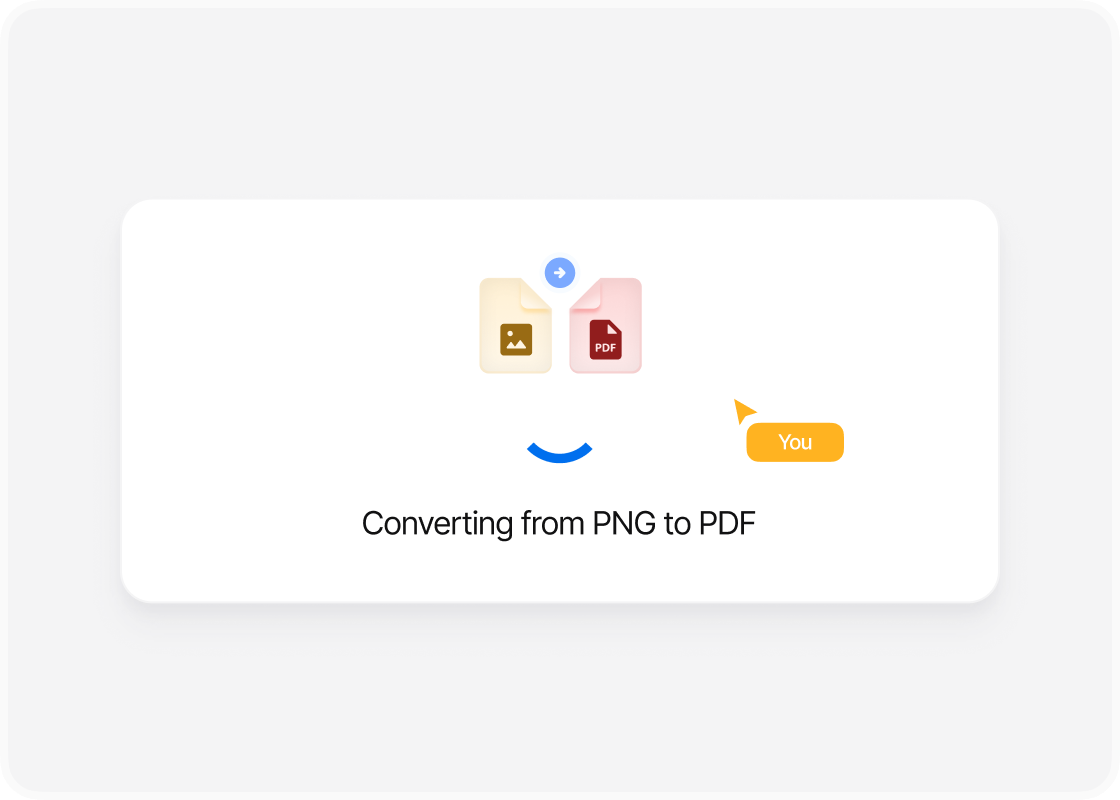Click the orange cursor pointer arrow

[x=744, y=411]
